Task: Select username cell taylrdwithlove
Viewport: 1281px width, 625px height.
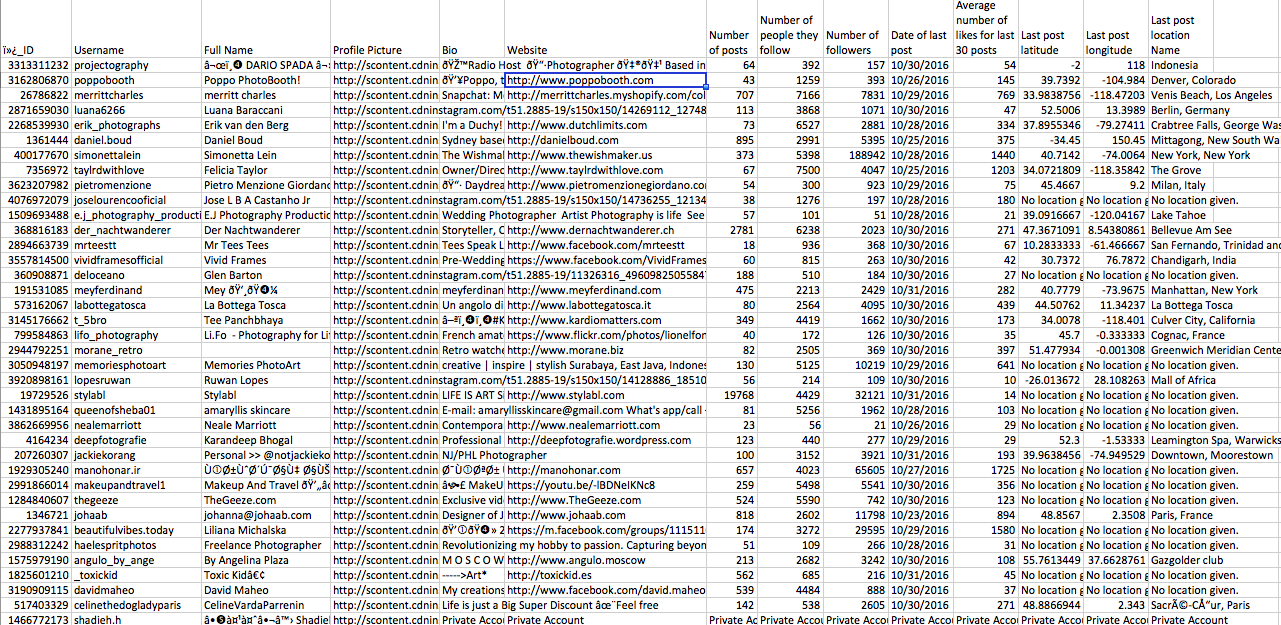Action: tap(135, 170)
